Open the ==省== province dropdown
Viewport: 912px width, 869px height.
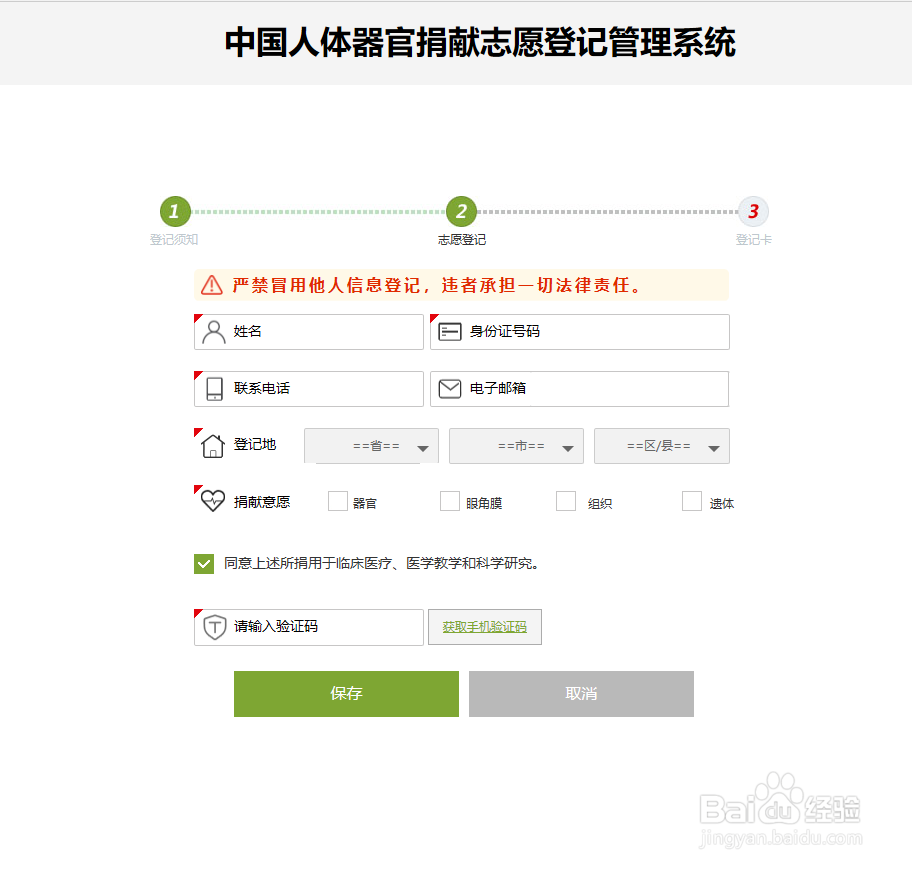pyautogui.click(x=371, y=446)
